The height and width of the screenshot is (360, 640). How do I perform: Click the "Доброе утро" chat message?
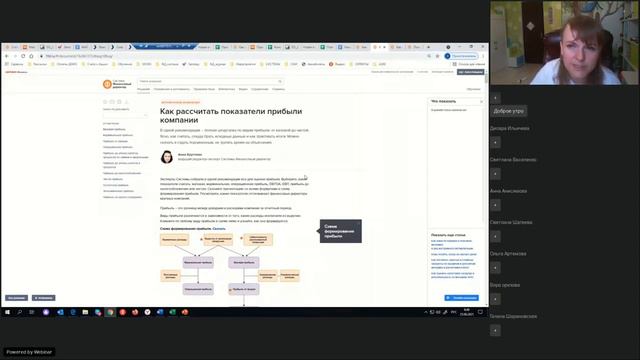509,111
